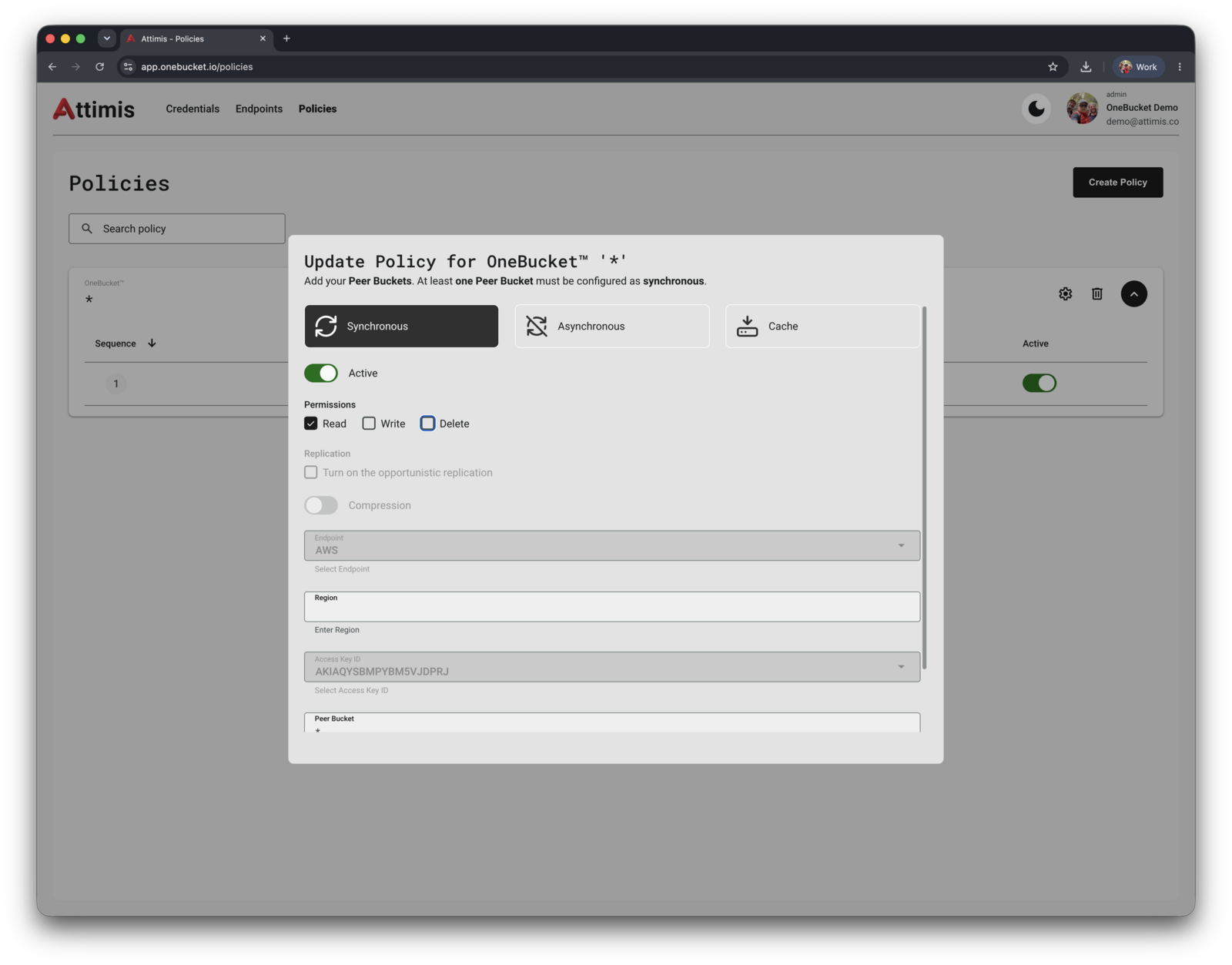Enable opportunistic replication checkbox

click(311, 473)
